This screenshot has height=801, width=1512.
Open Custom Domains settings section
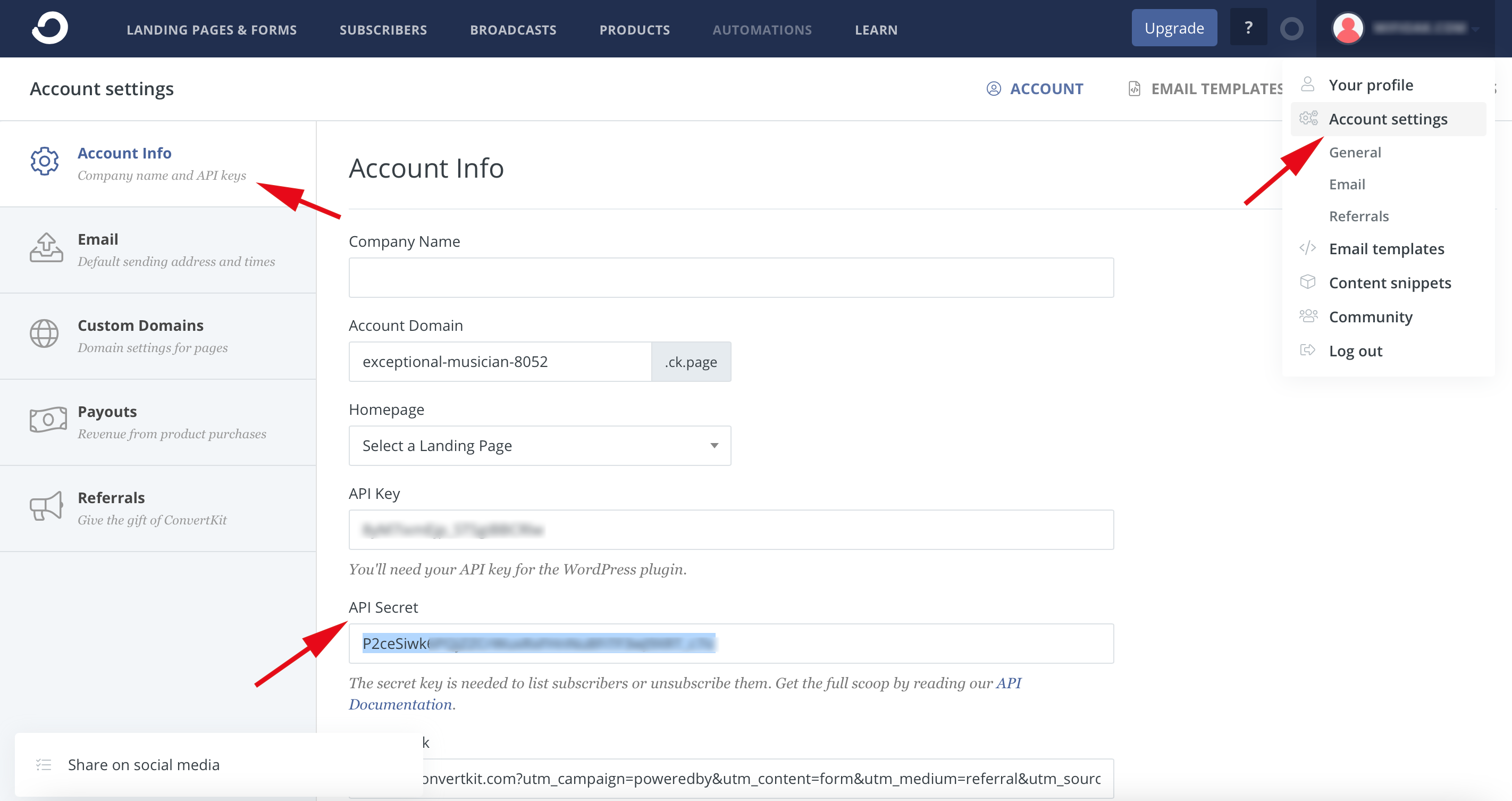point(158,337)
